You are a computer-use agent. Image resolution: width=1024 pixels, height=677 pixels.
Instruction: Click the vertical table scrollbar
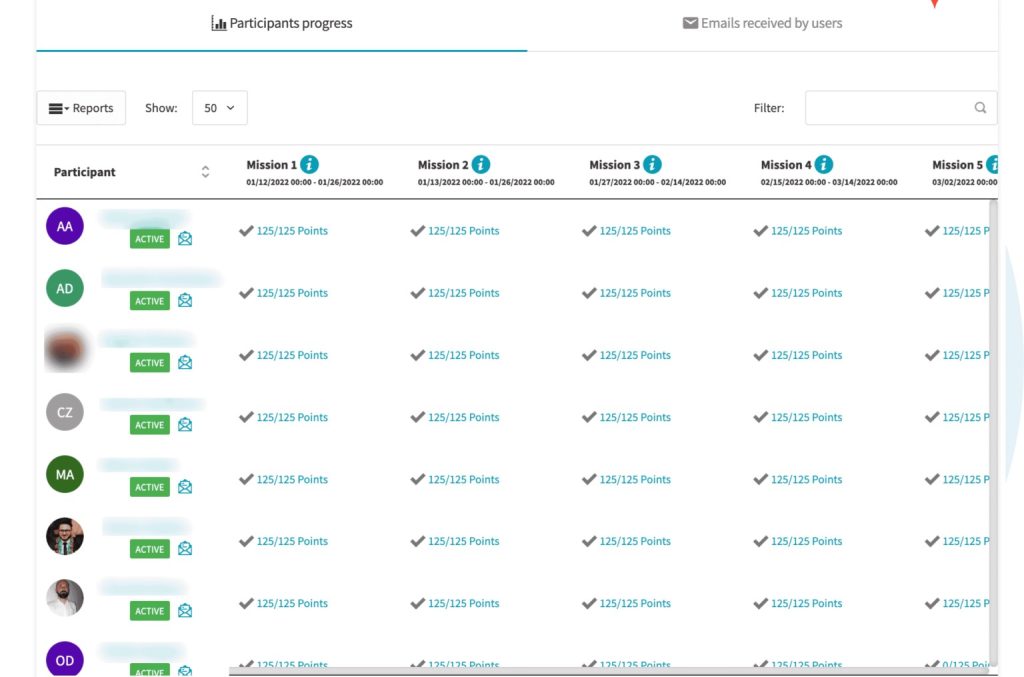(x=993, y=431)
